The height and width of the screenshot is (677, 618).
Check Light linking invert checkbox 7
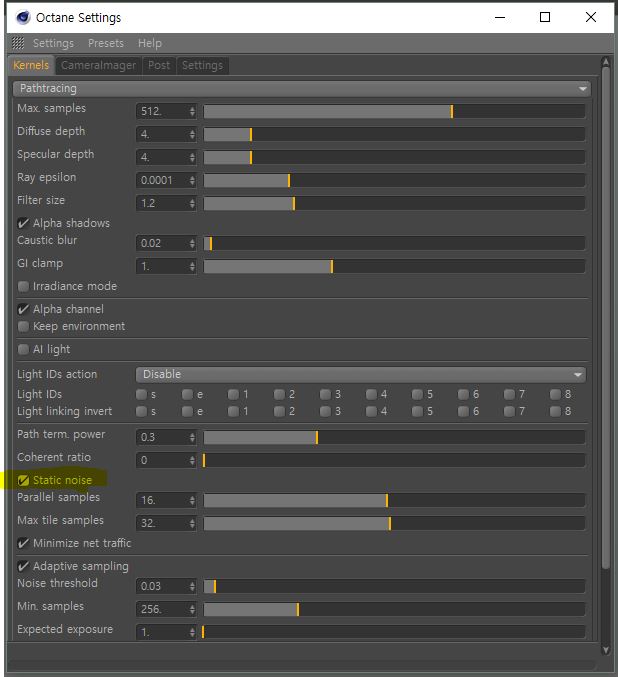[509, 411]
